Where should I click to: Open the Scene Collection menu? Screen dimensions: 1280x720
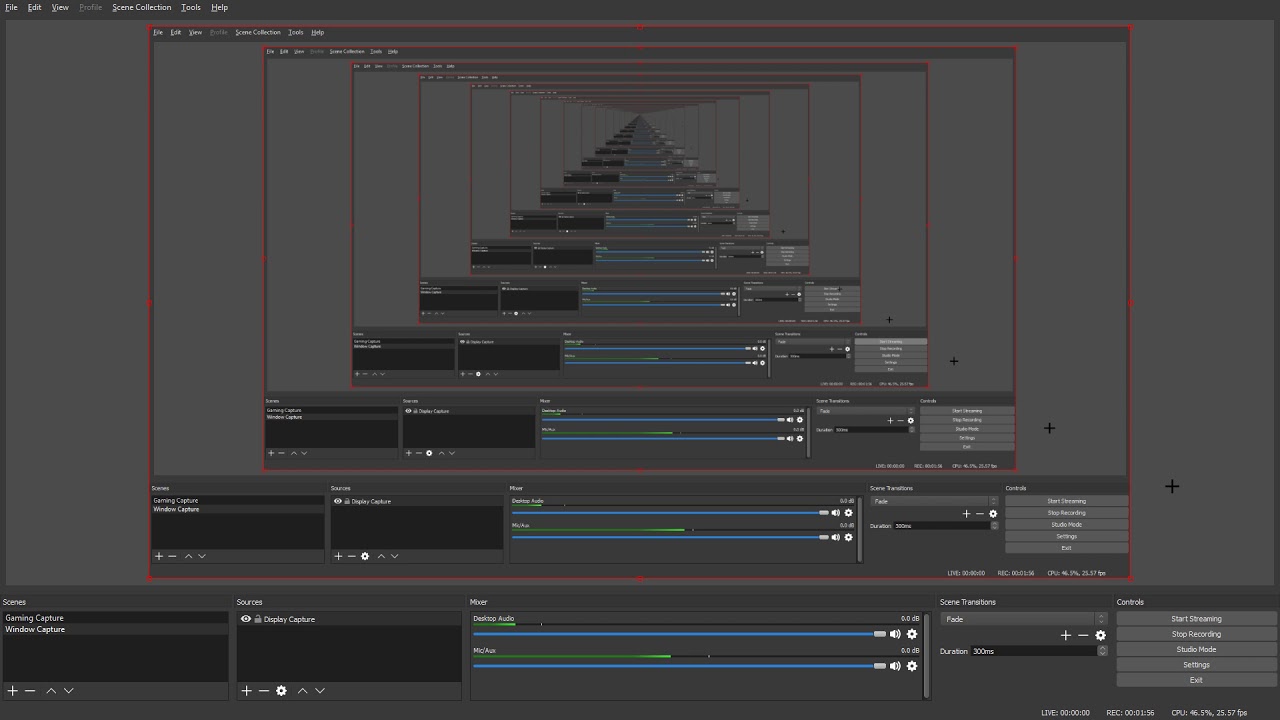[142, 7]
